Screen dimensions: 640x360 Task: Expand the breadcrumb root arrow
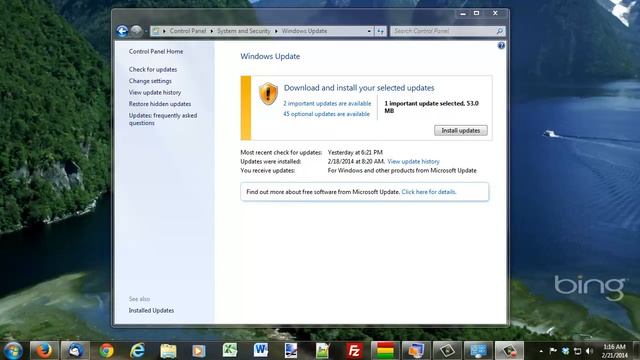(164, 31)
